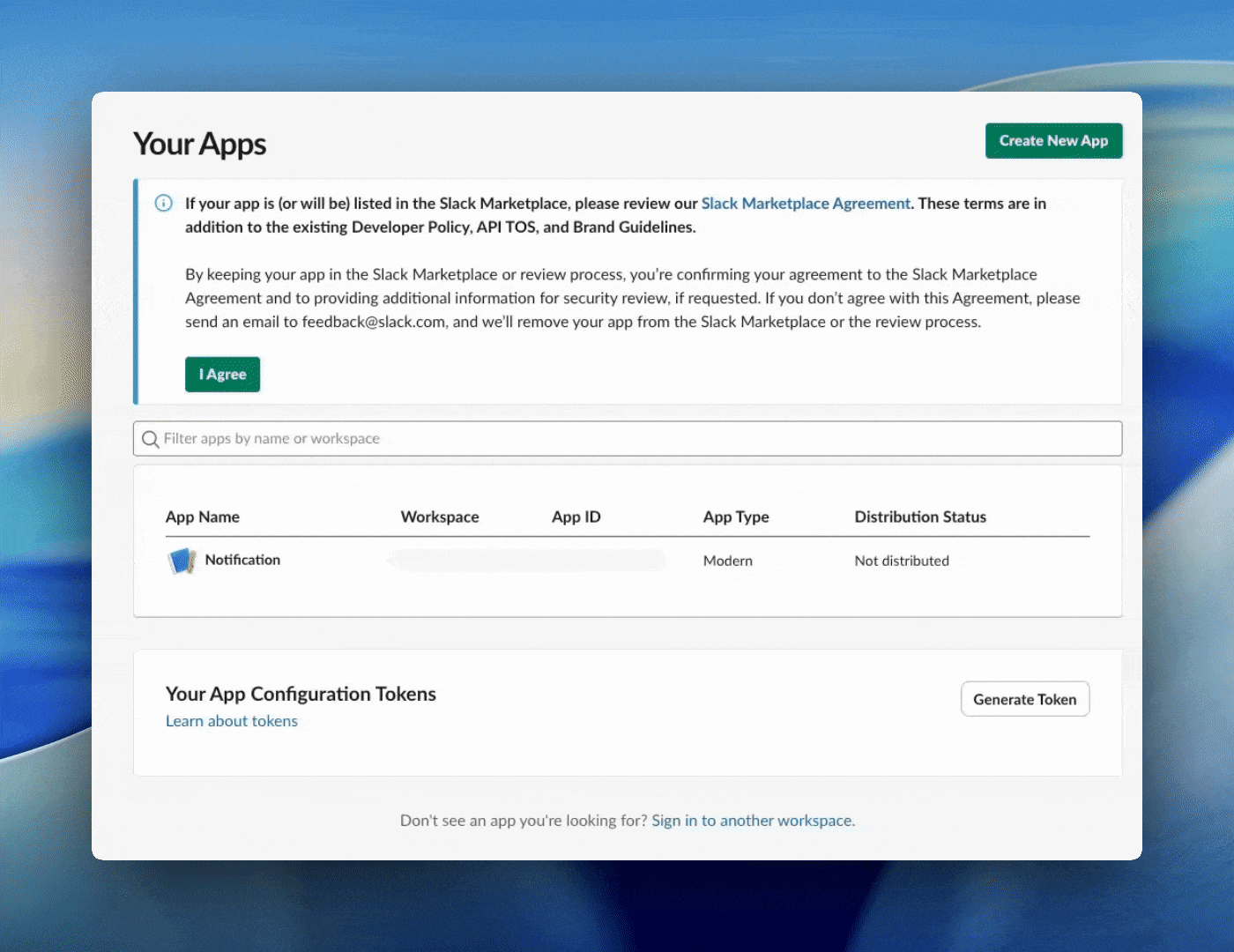Click the Workspace column header

coord(440,517)
